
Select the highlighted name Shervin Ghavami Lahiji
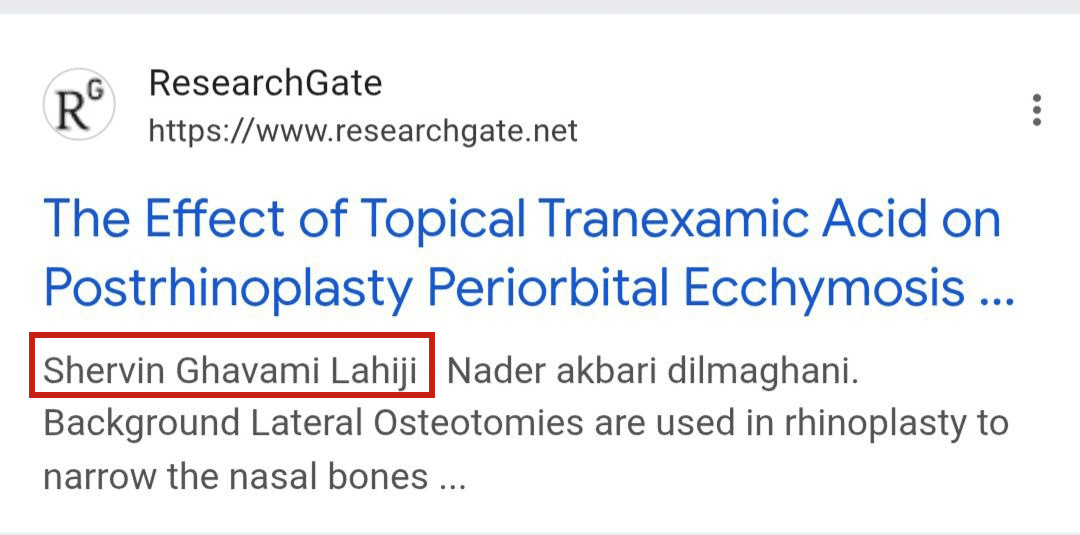(231, 373)
